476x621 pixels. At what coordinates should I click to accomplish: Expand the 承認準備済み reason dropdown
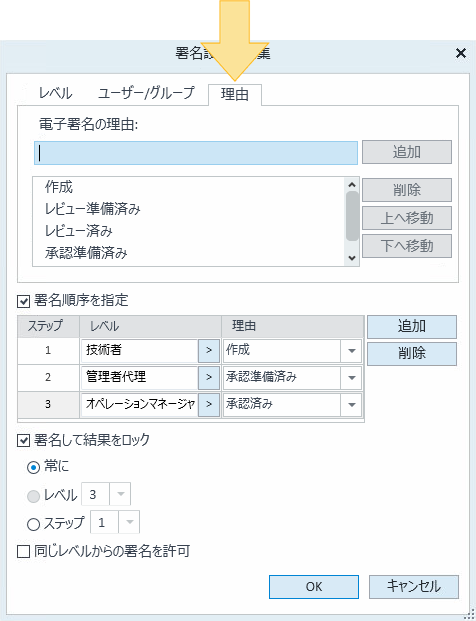coord(351,378)
